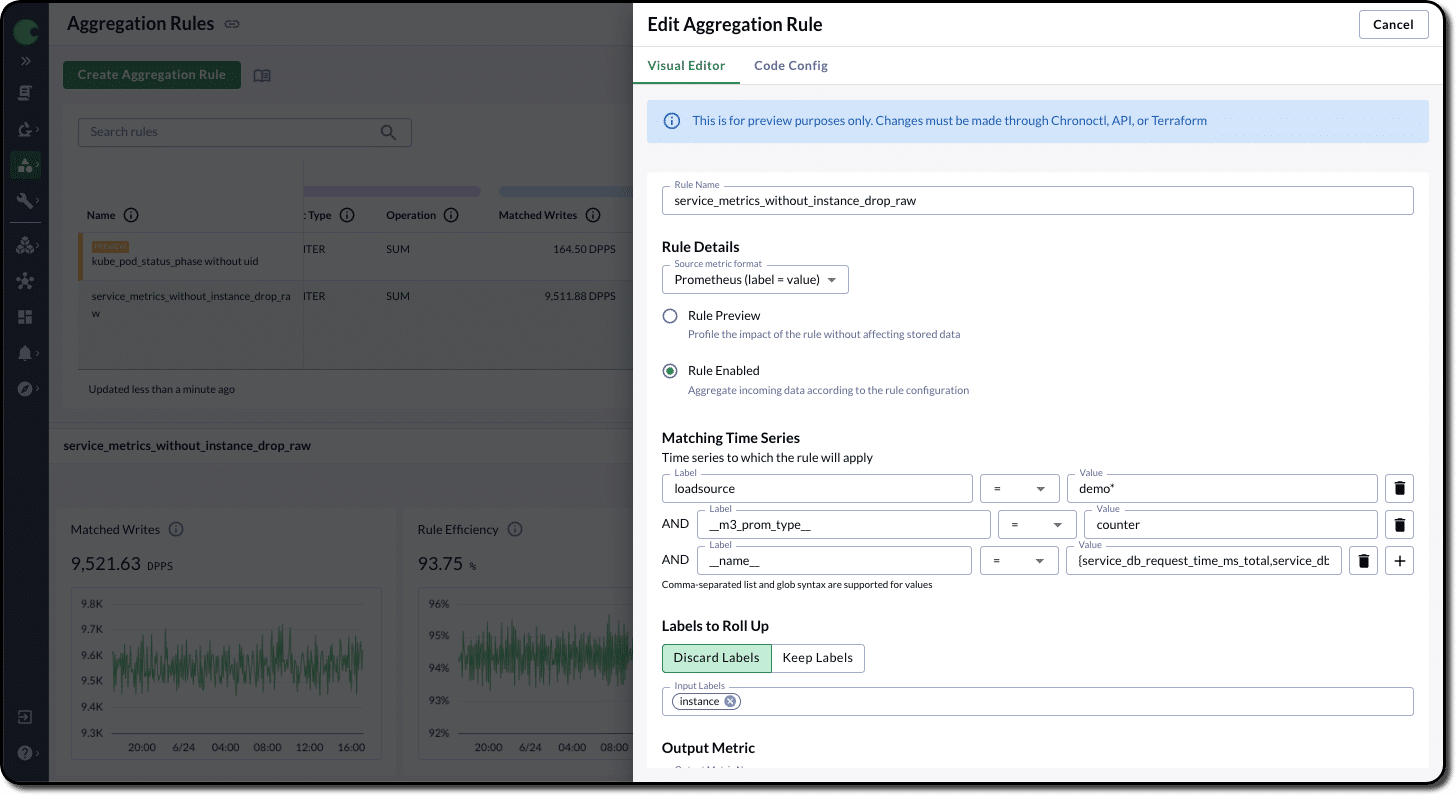Open operator dropdown for loadsource row
The image size is (1456, 795).
tap(1019, 489)
